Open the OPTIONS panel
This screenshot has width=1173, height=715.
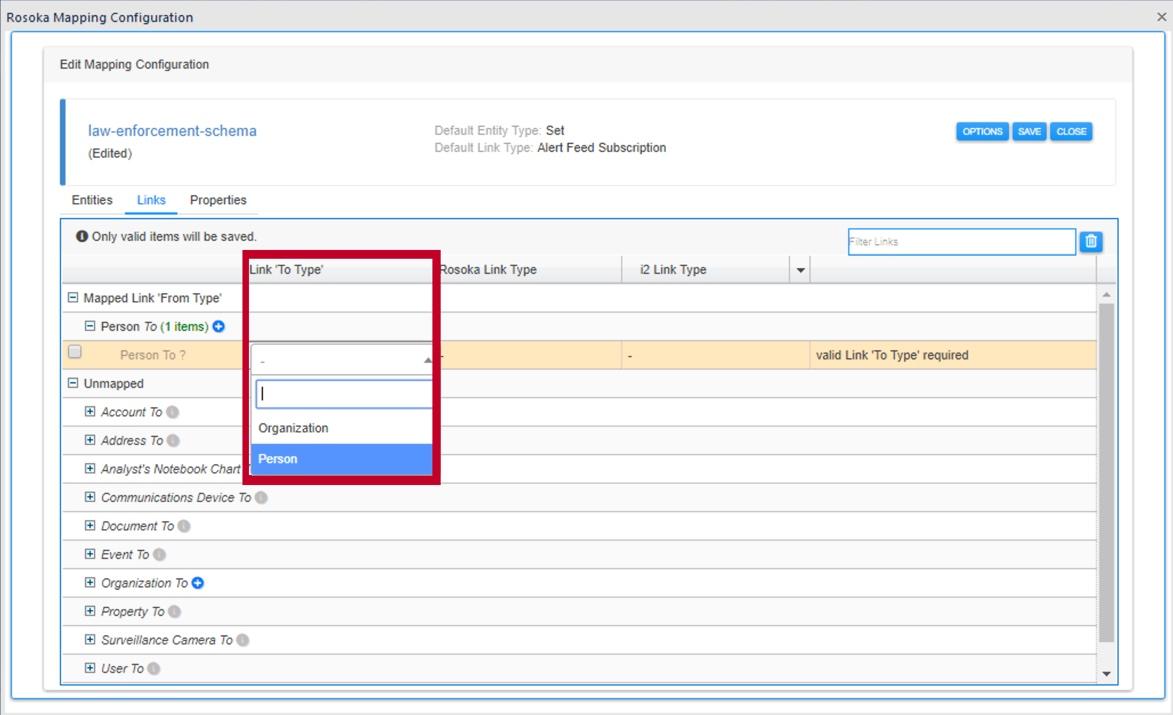point(982,131)
